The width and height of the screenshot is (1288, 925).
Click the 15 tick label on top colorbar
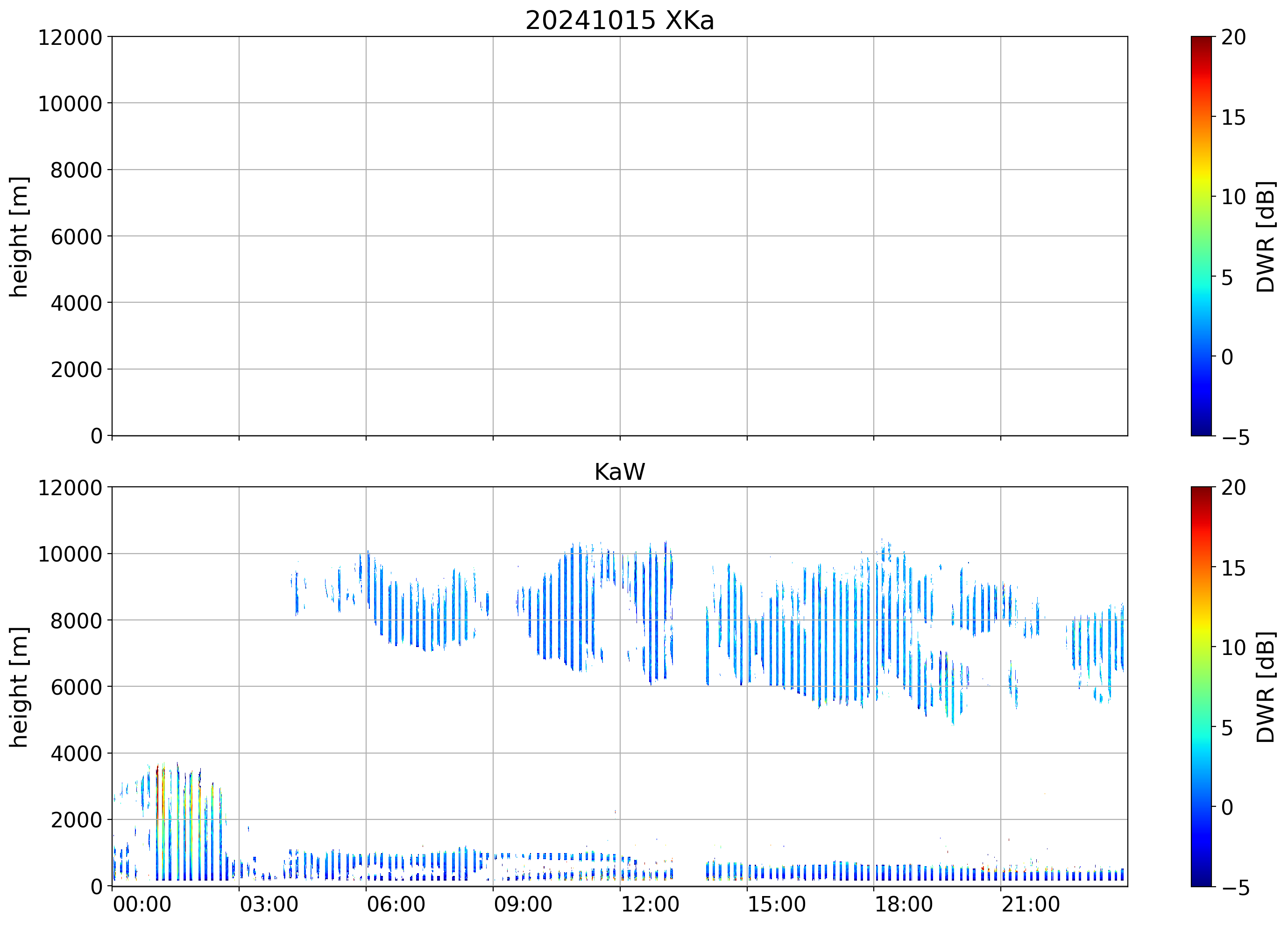point(1233,118)
